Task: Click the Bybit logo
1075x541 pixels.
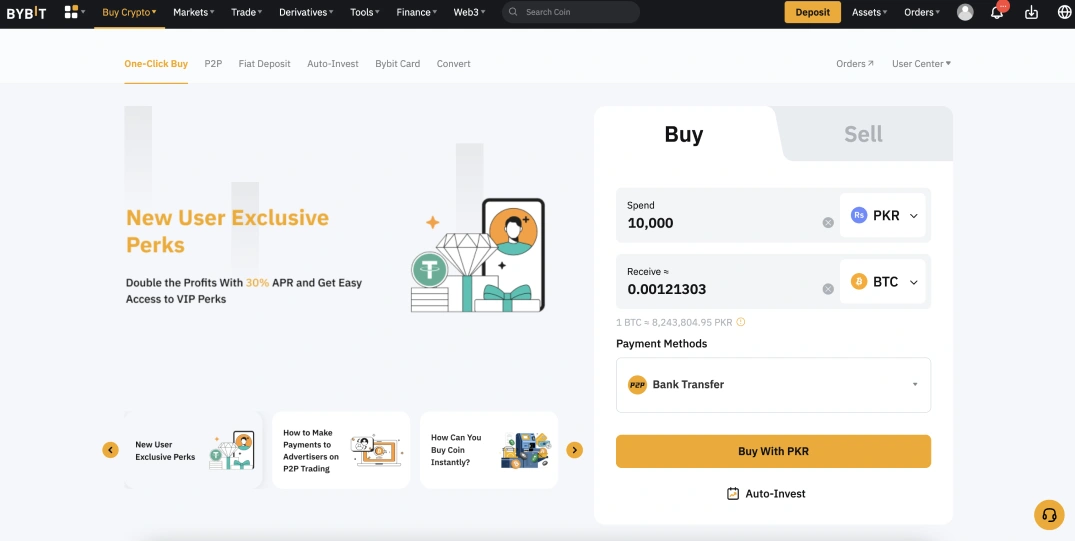Action: point(27,12)
